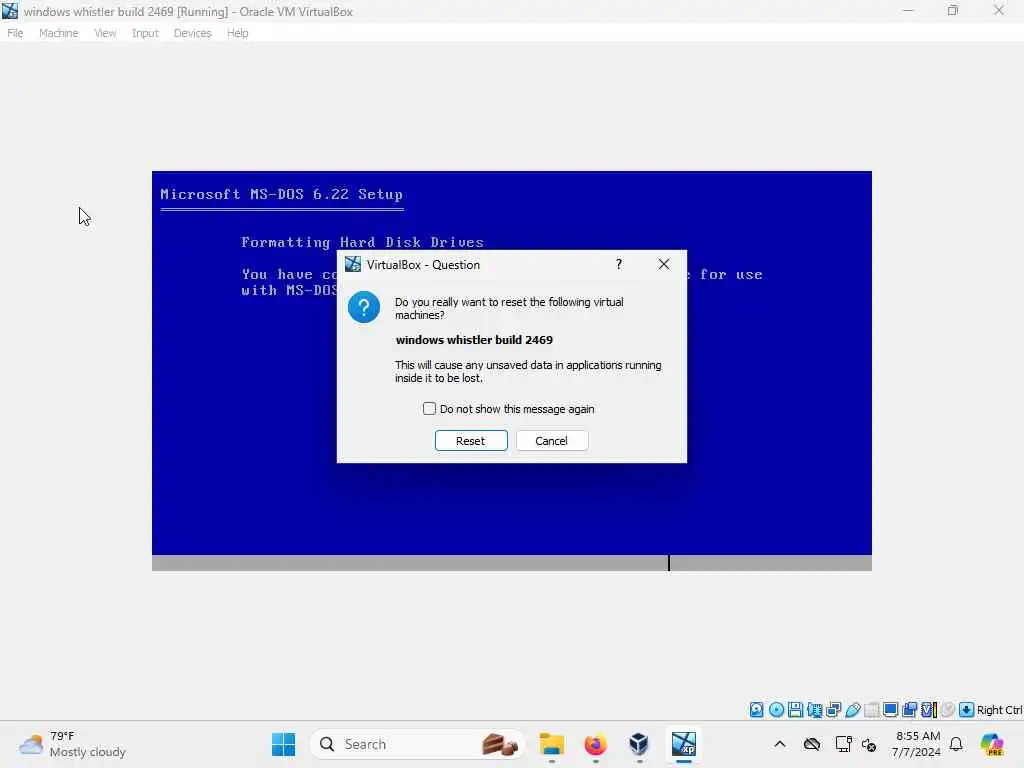This screenshot has width=1024, height=768.
Task: Click the cake icon in the search box
Action: [500, 744]
